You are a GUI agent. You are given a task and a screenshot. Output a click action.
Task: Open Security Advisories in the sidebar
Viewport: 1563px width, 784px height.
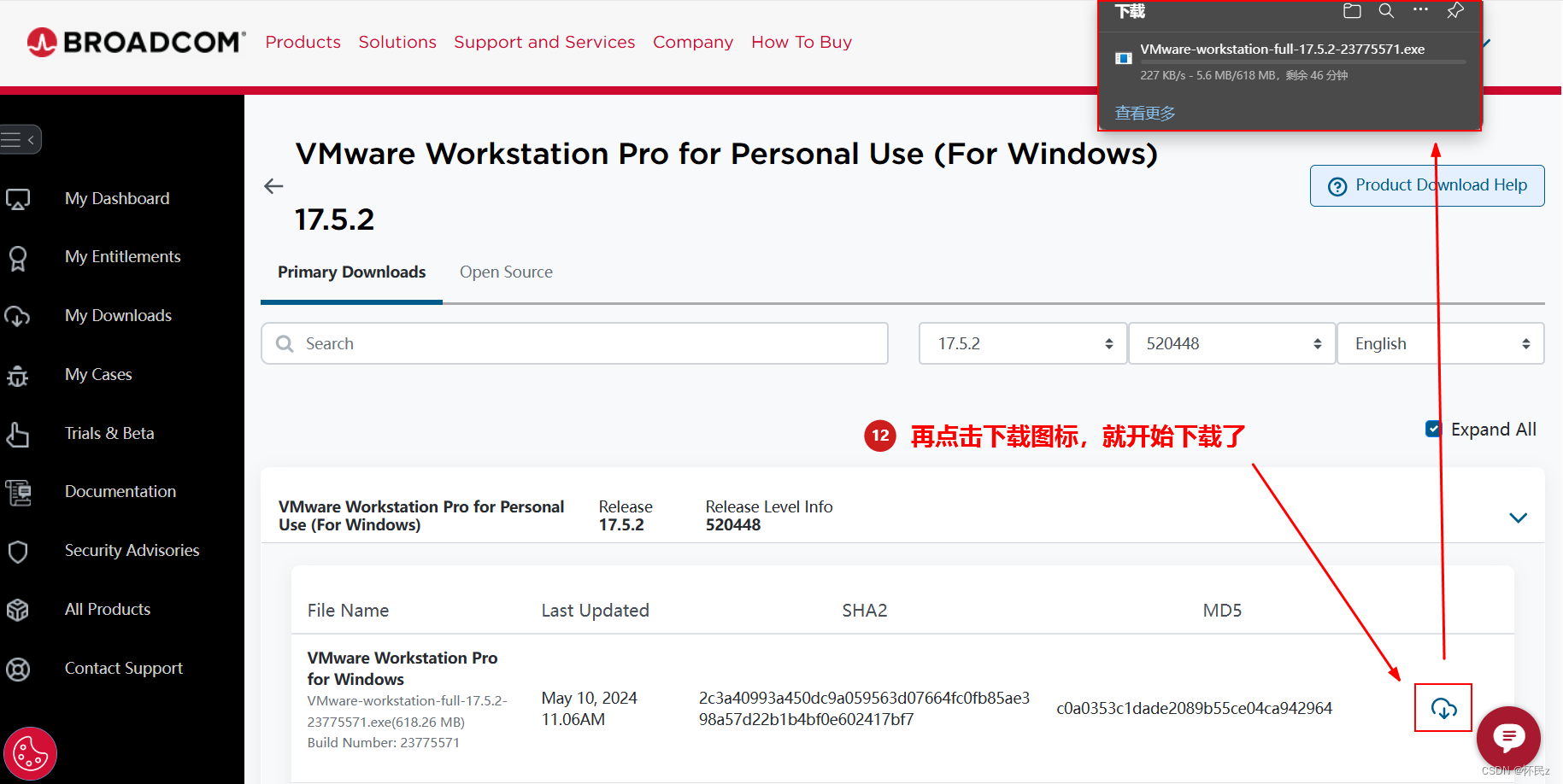(x=132, y=550)
